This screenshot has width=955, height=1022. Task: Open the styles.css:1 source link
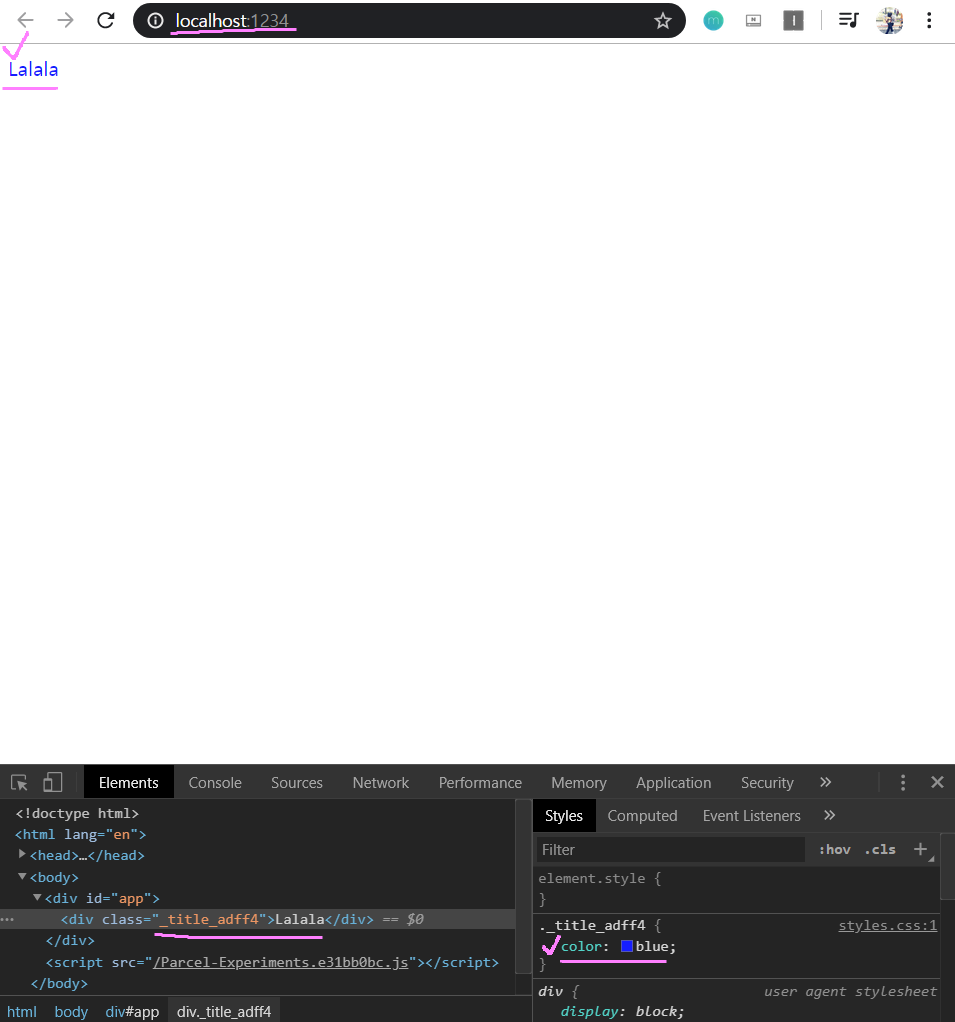887,925
